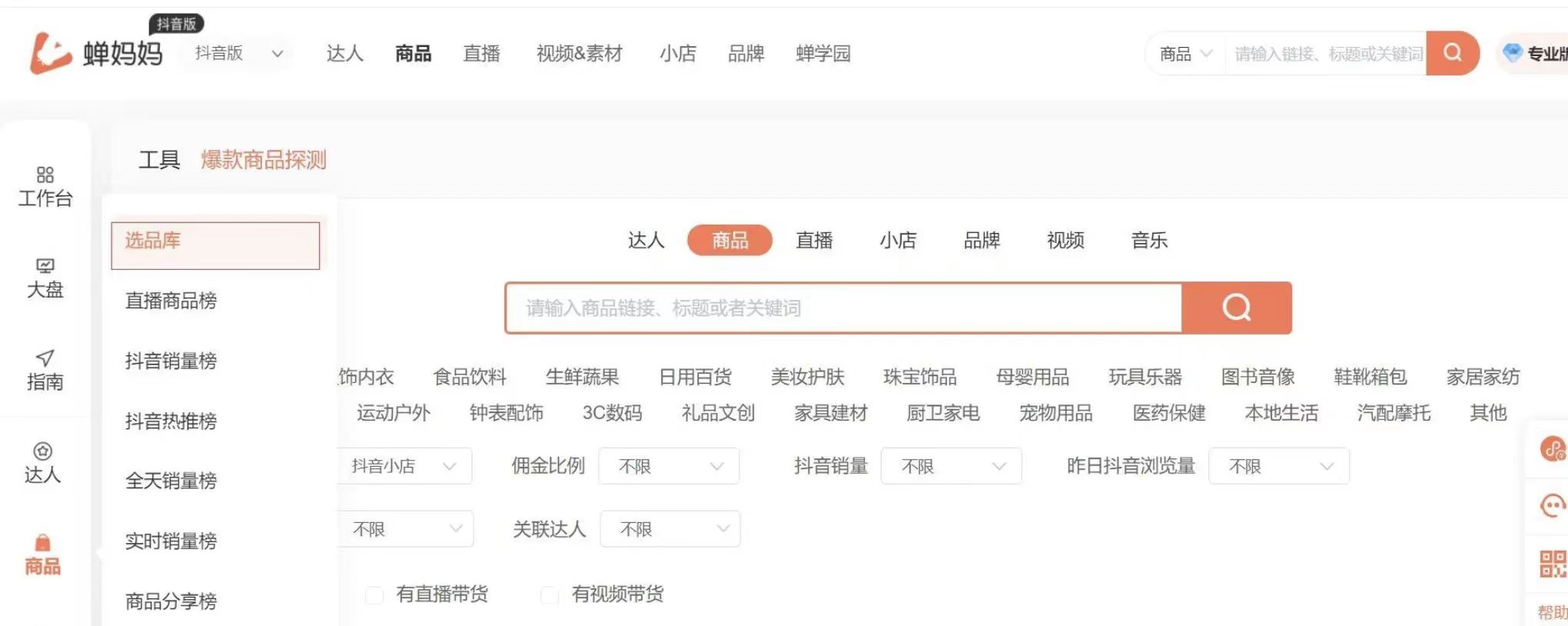
Task: Open 抖音热推榜 in submenu
Action: click(x=171, y=421)
